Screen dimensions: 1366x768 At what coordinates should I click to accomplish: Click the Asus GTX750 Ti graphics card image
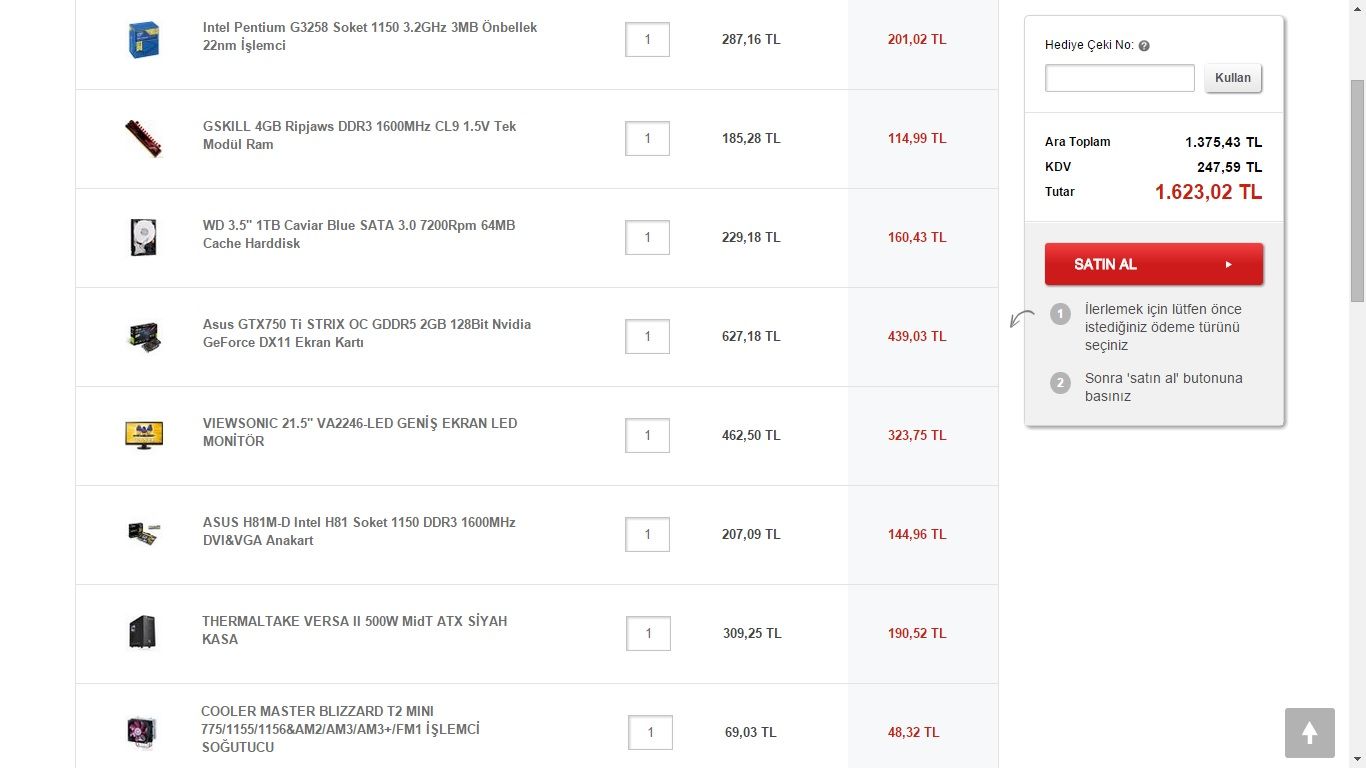click(x=144, y=336)
